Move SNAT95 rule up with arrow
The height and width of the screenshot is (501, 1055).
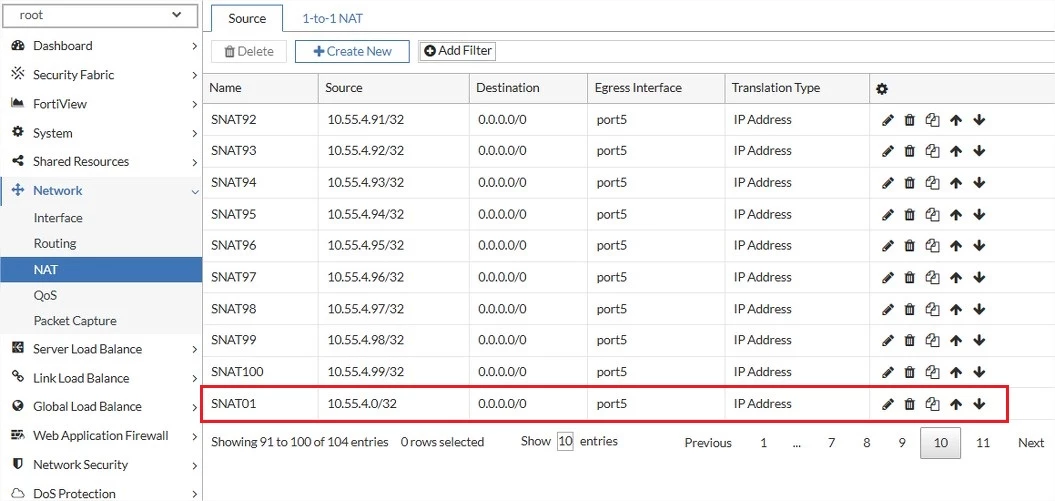coord(955,215)
